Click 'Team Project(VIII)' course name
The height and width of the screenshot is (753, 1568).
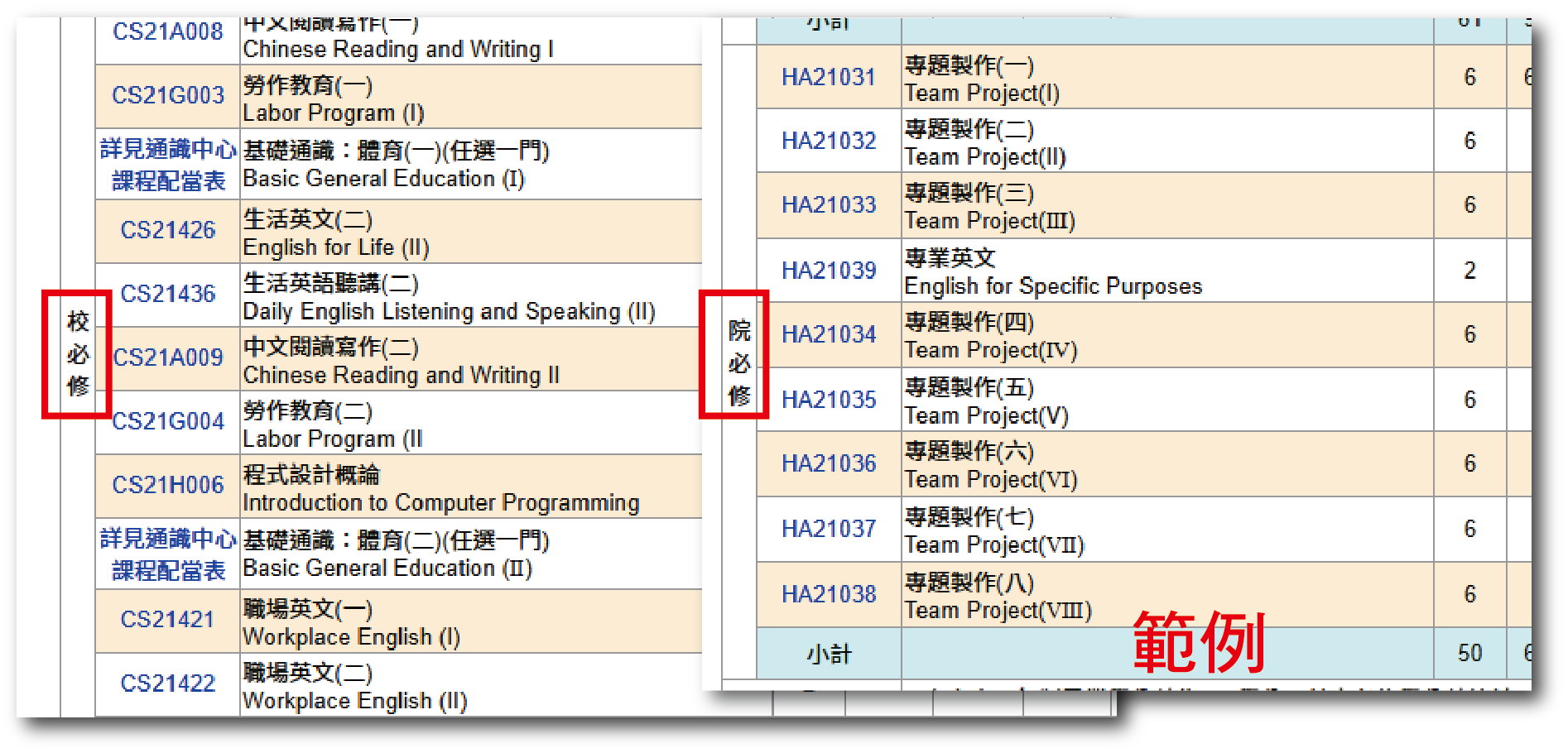pos(998,611)
